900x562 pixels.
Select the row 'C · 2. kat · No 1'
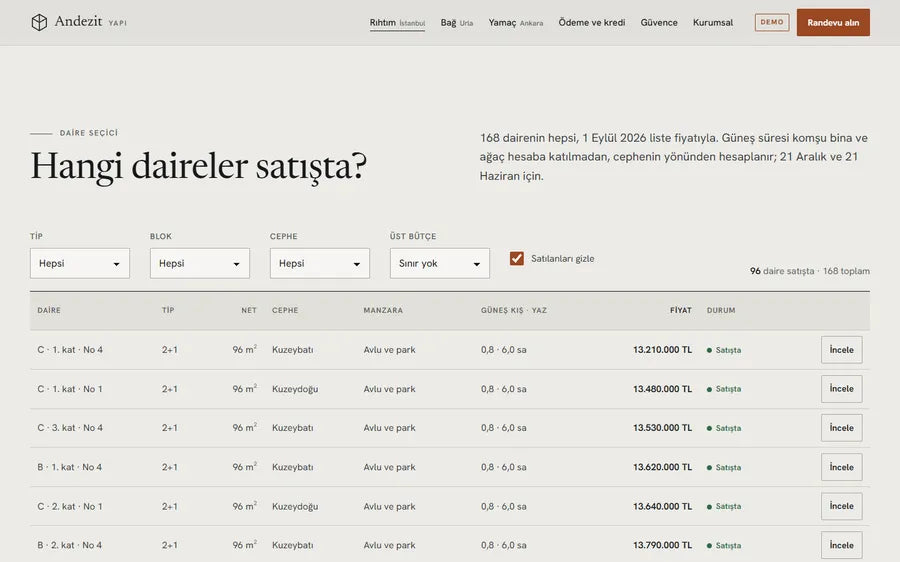point(450,506)
